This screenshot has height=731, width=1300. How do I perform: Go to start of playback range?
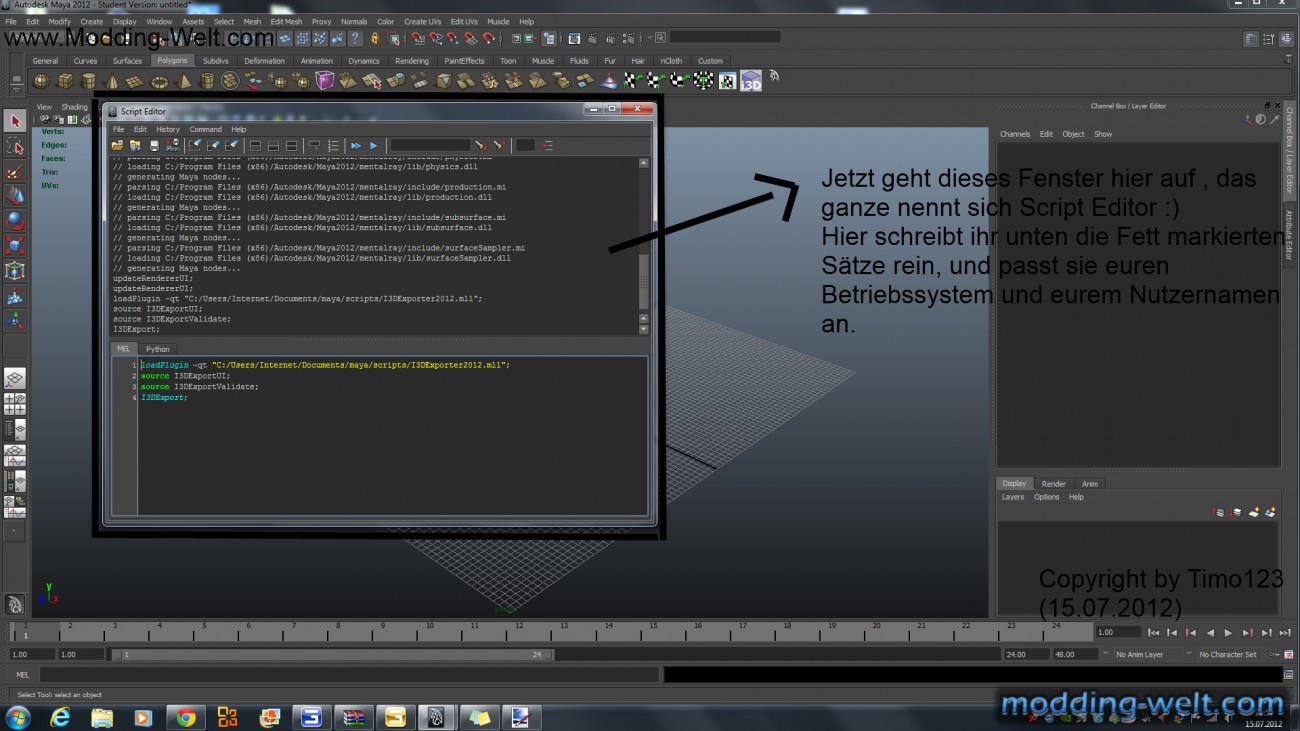(1154, 633)
